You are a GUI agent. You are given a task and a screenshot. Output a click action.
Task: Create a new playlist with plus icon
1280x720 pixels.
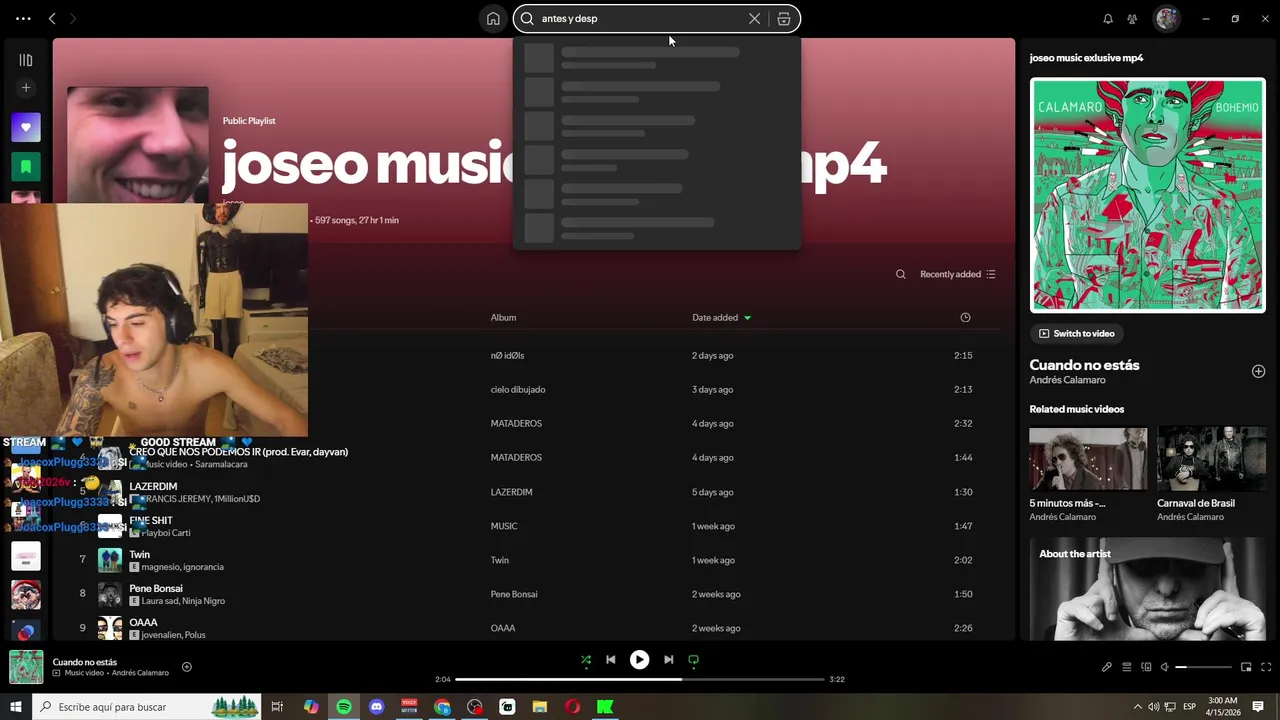coord(26,88)
